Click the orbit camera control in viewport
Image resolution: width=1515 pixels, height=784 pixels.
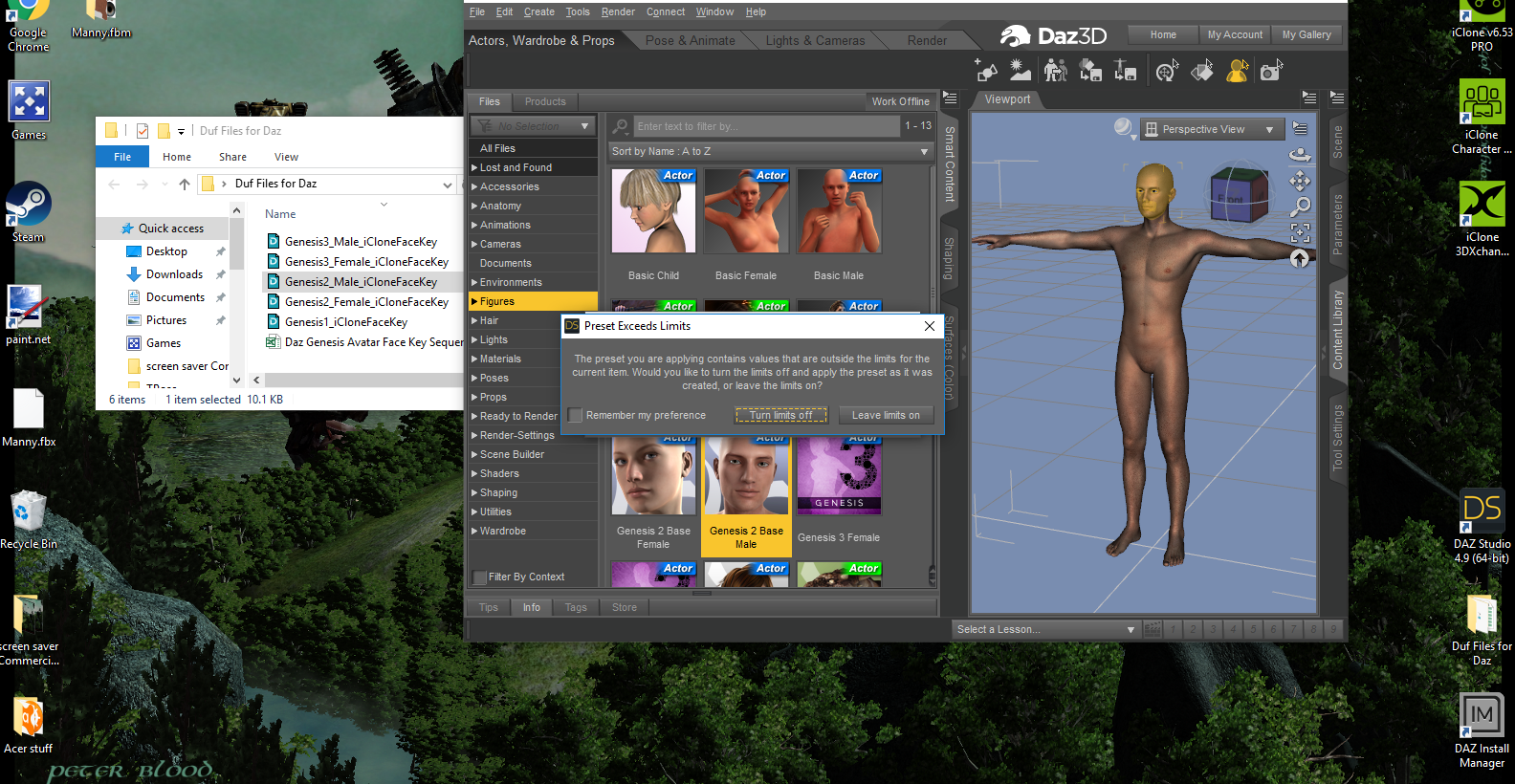click(x=1300, y=154)
